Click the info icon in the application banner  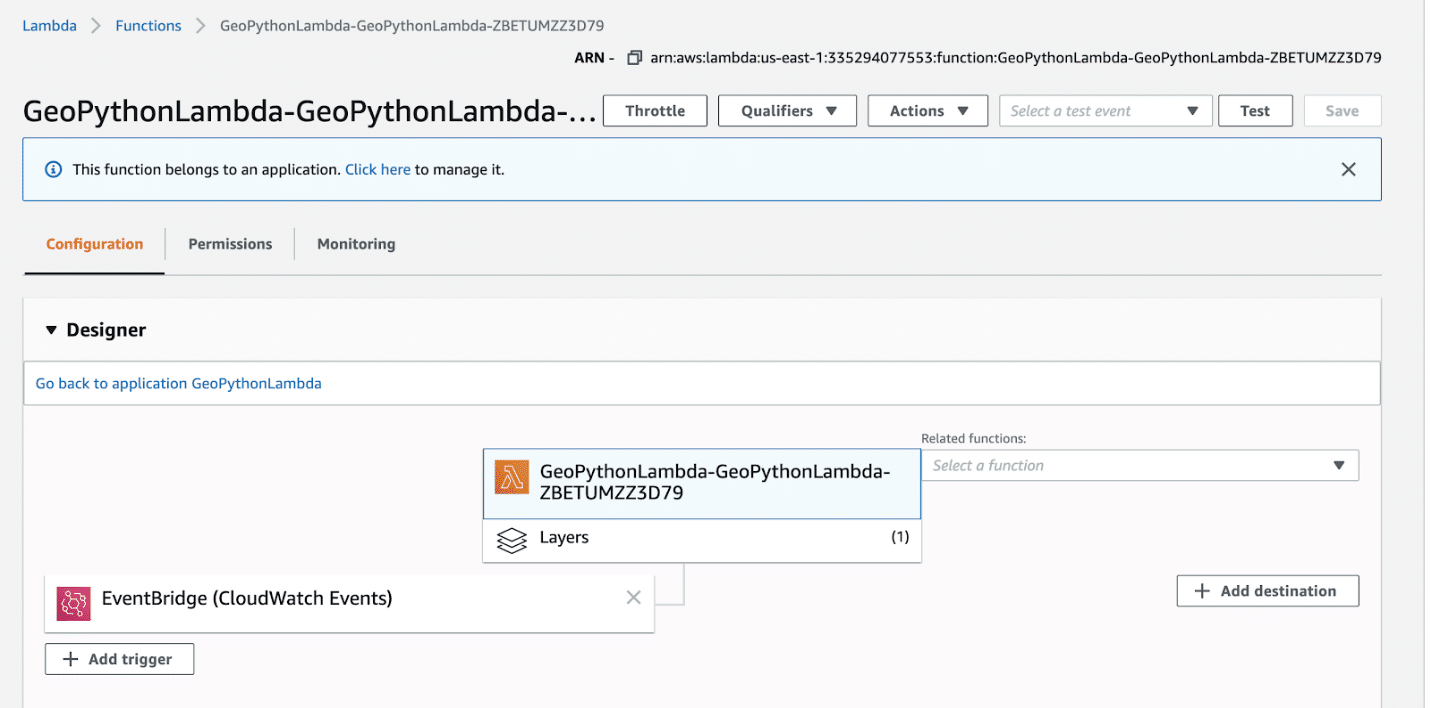(x=53, y=168)
